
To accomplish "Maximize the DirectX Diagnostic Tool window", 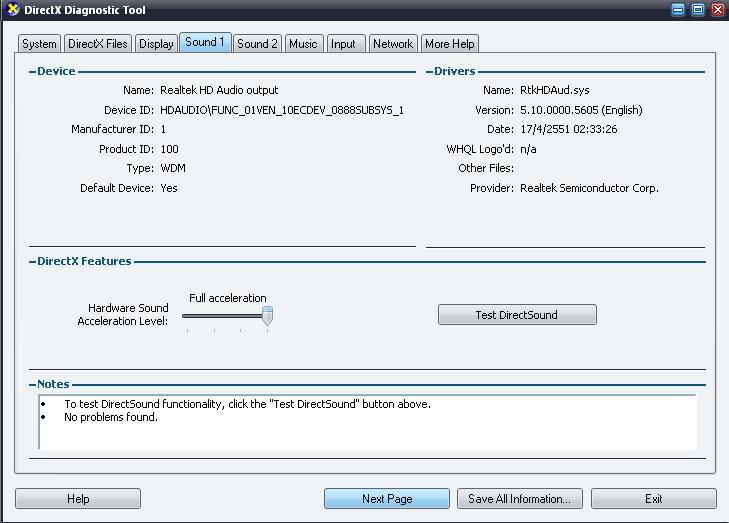I will click(698, 10).
